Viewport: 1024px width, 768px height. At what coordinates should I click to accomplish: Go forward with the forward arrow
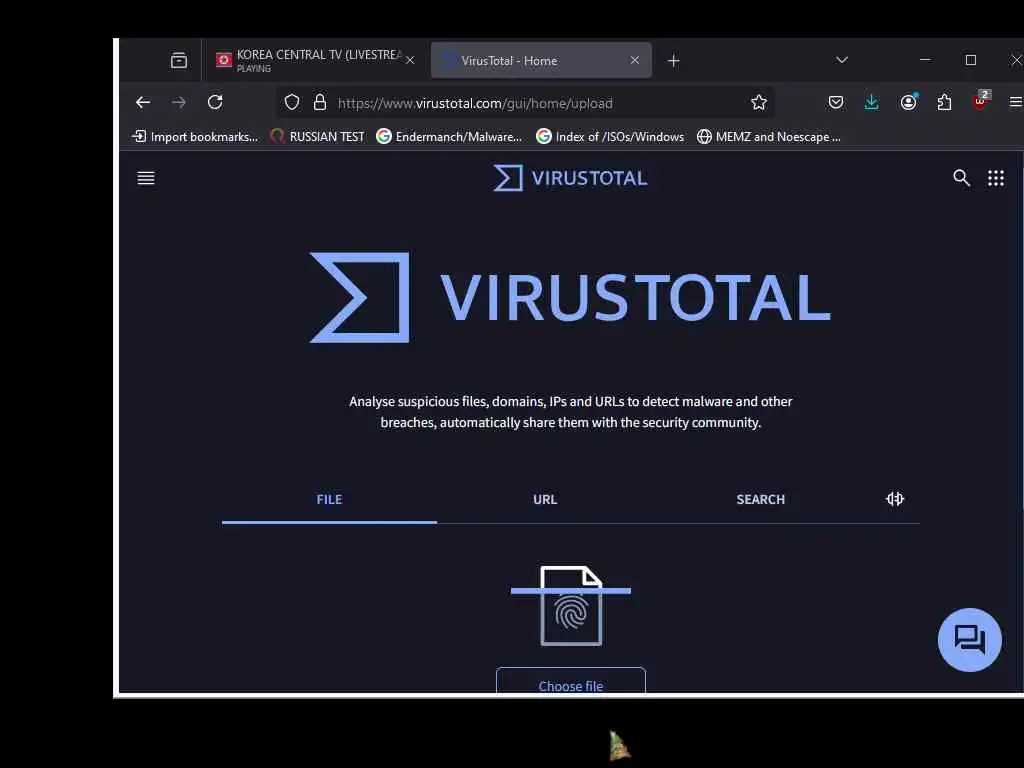(178, 103)
